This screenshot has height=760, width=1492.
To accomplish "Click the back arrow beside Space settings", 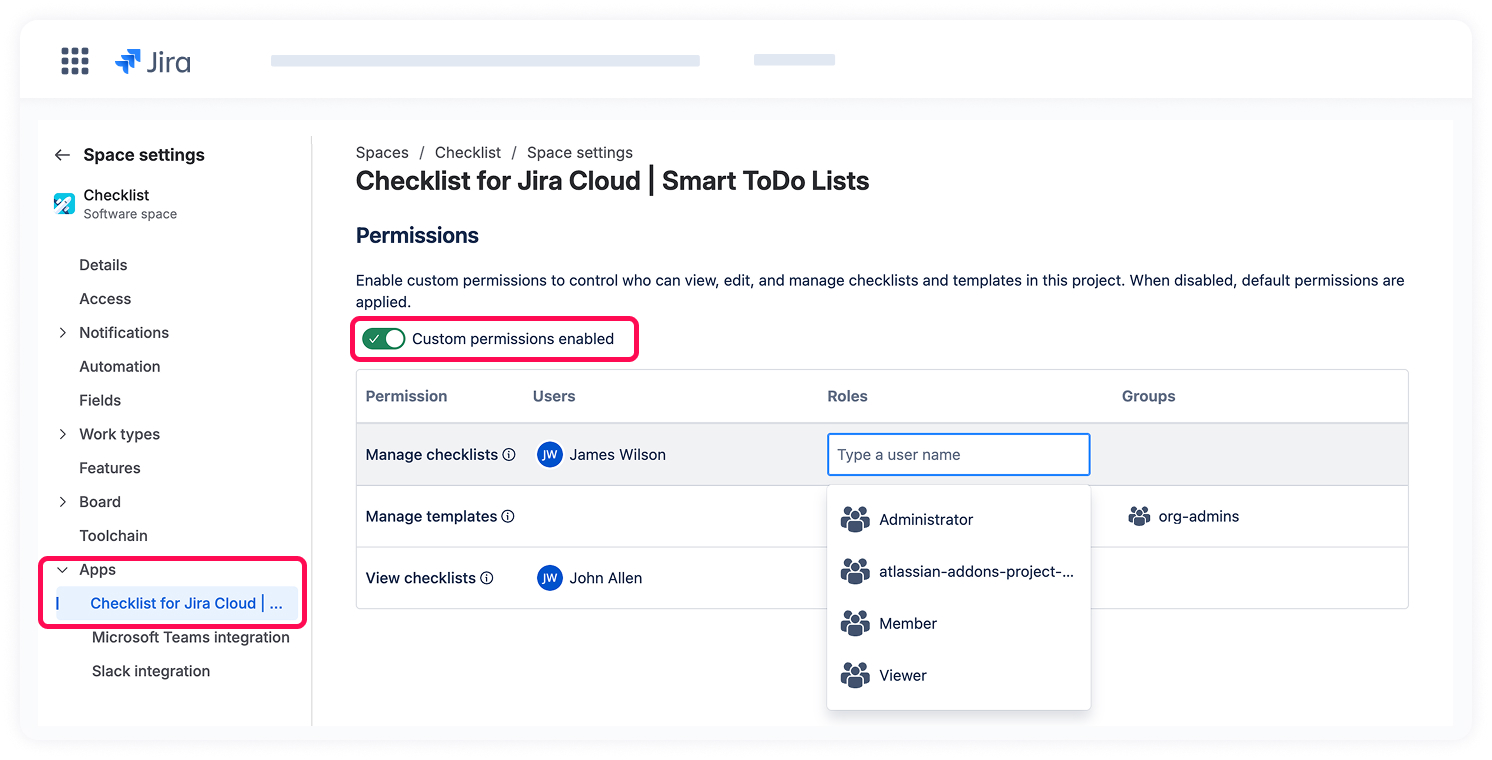I will tap(62, 155).
